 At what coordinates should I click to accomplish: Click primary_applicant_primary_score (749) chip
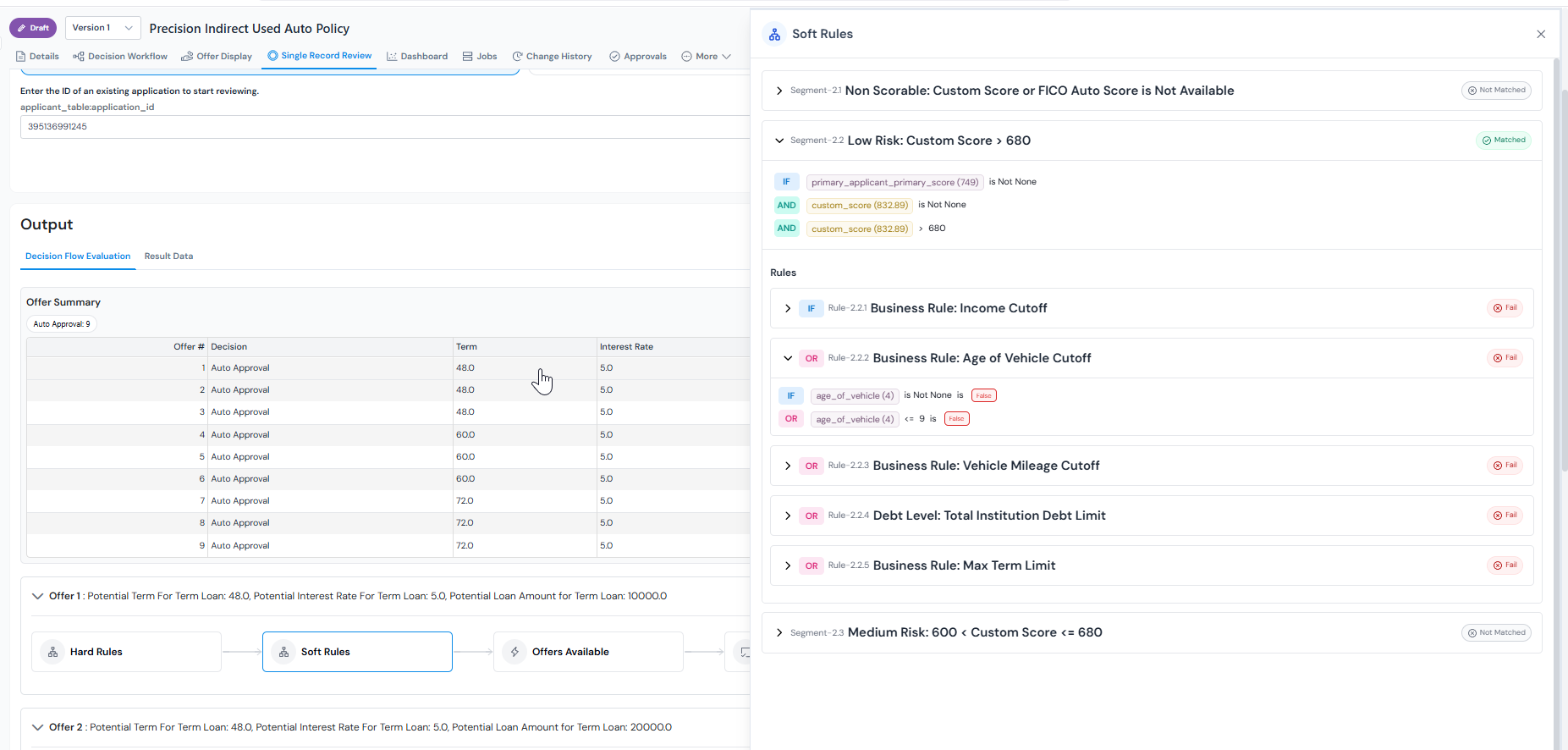tap(894, 182)
